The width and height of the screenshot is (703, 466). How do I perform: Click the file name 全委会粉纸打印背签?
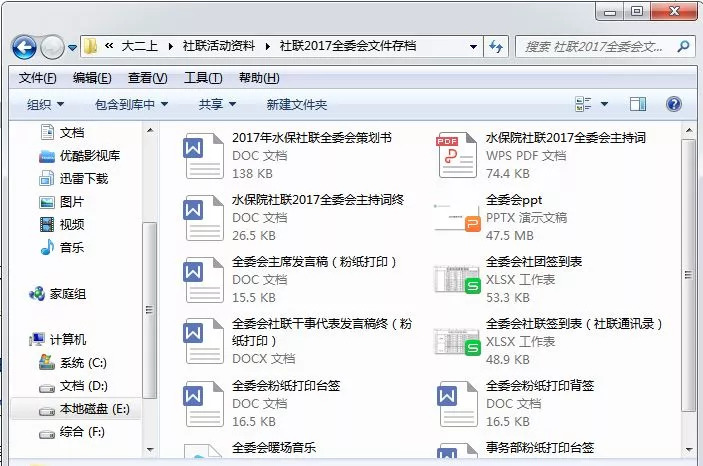(540, 386)
